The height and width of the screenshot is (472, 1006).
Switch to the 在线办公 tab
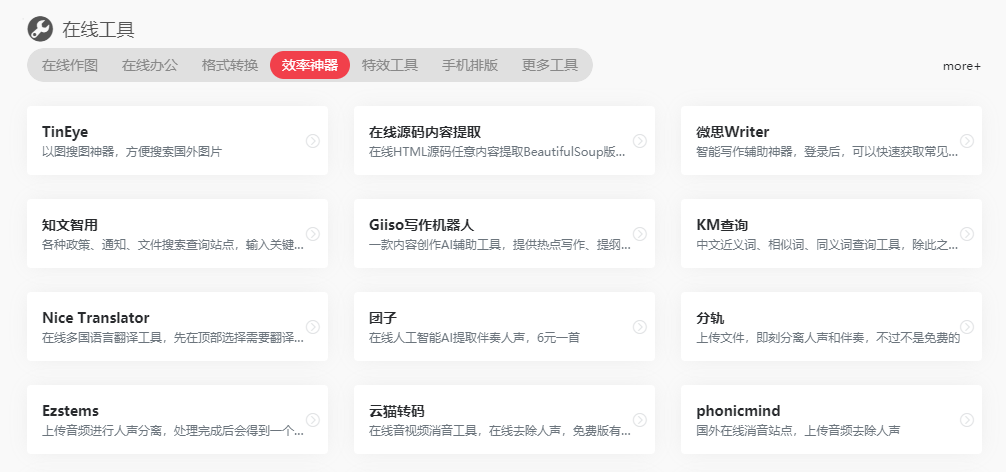tap(150, 65)
